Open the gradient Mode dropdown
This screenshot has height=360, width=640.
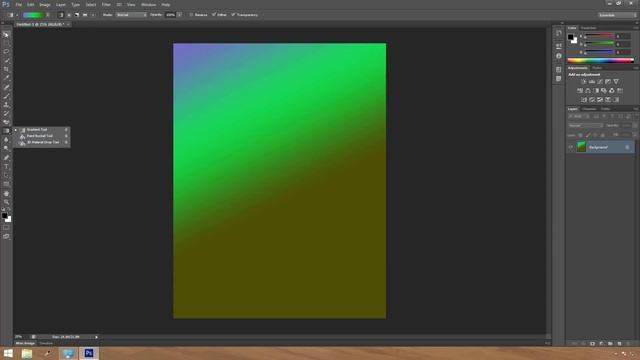tap(131, 15)
